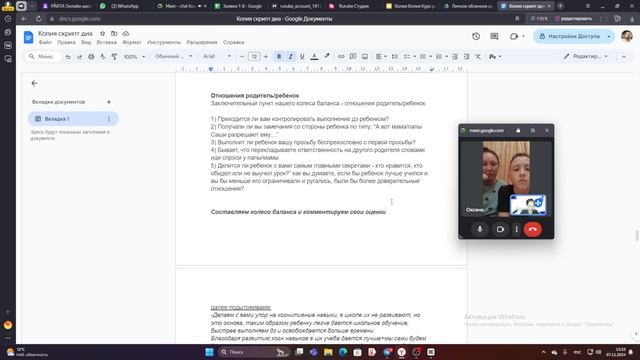The width and height of the screenshot is (640, 360).
Task: Star the document Копия скрипт диа
Action: pos(102,33)
